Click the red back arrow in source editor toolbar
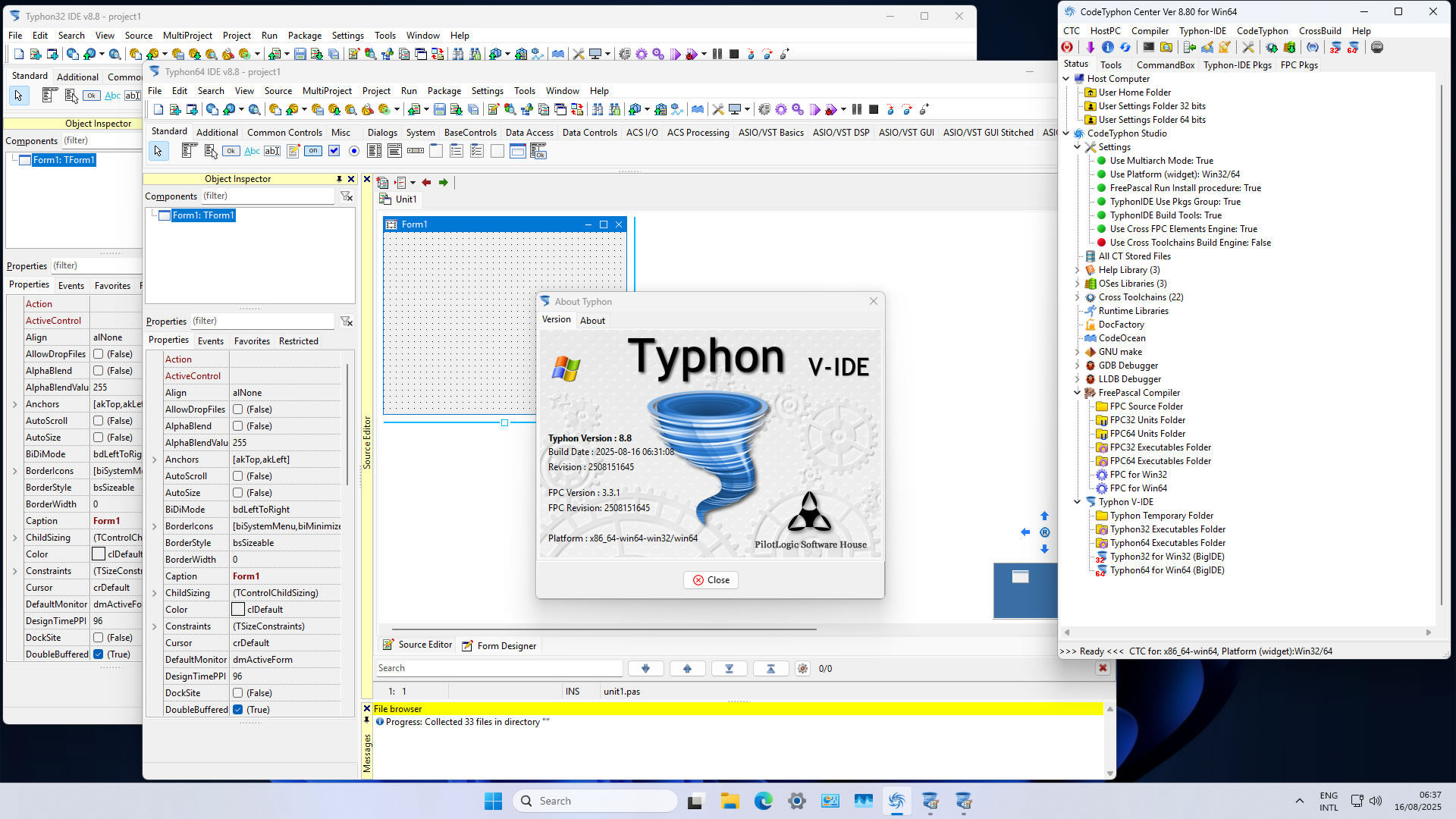Screen dimensions: 1456x819 426,183
